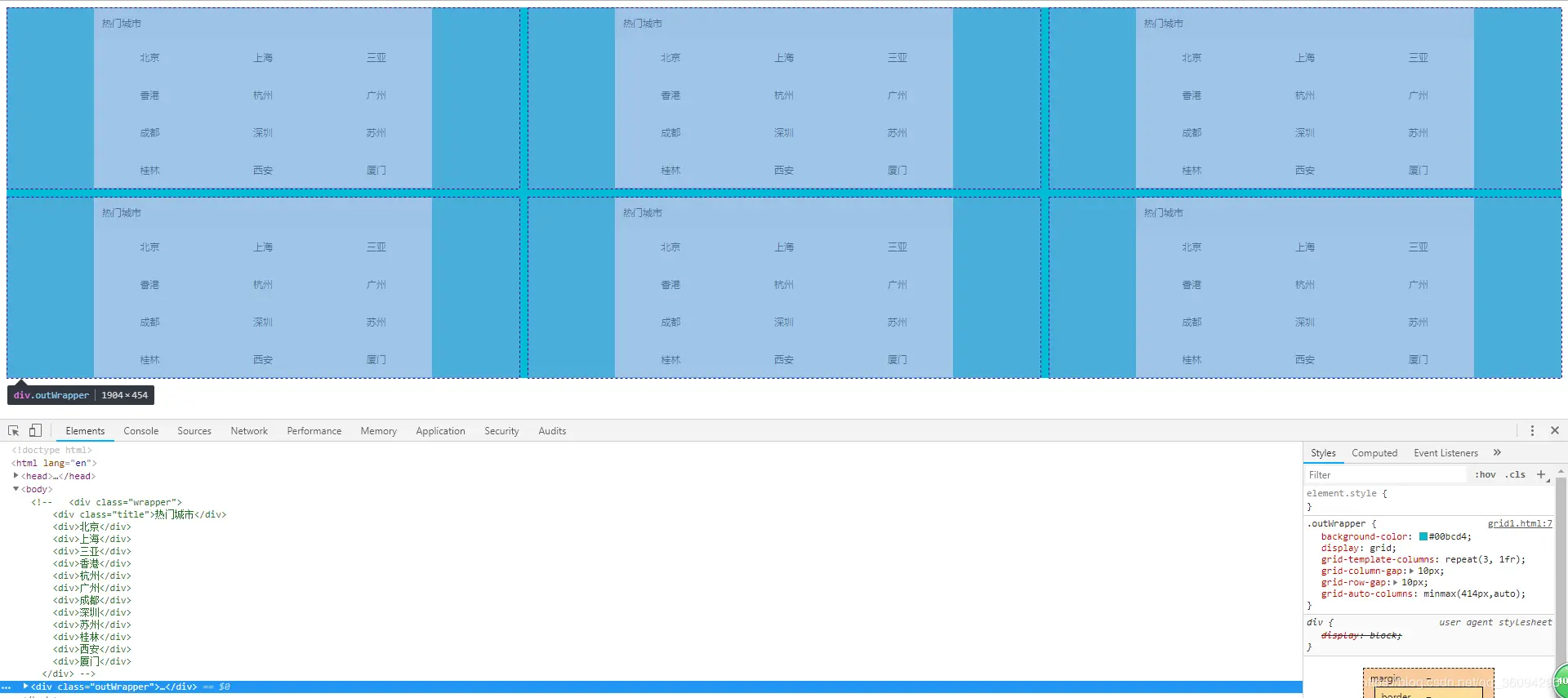Activate the inspect element picker icon

point(14,430)
